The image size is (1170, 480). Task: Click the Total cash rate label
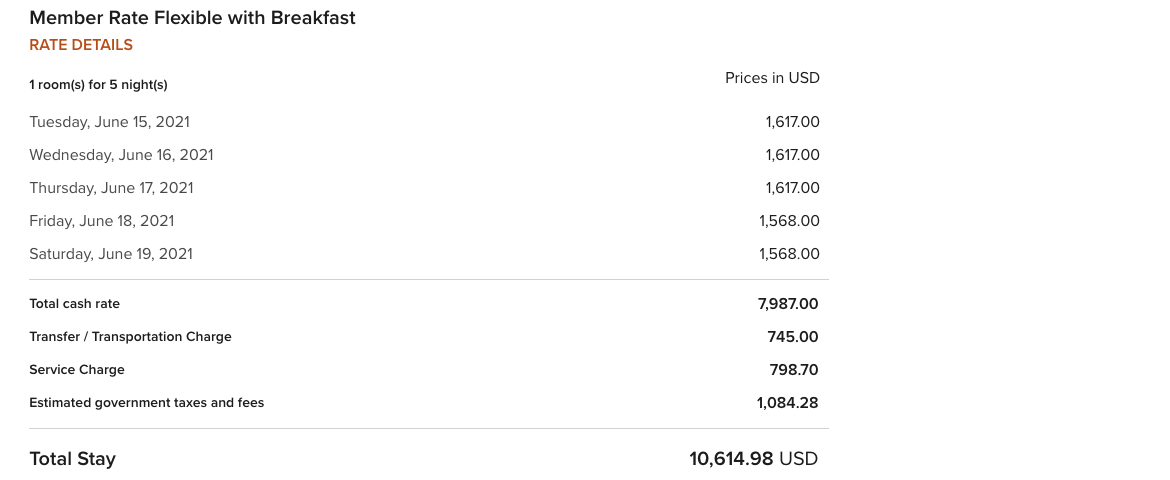tap(75, 304)
